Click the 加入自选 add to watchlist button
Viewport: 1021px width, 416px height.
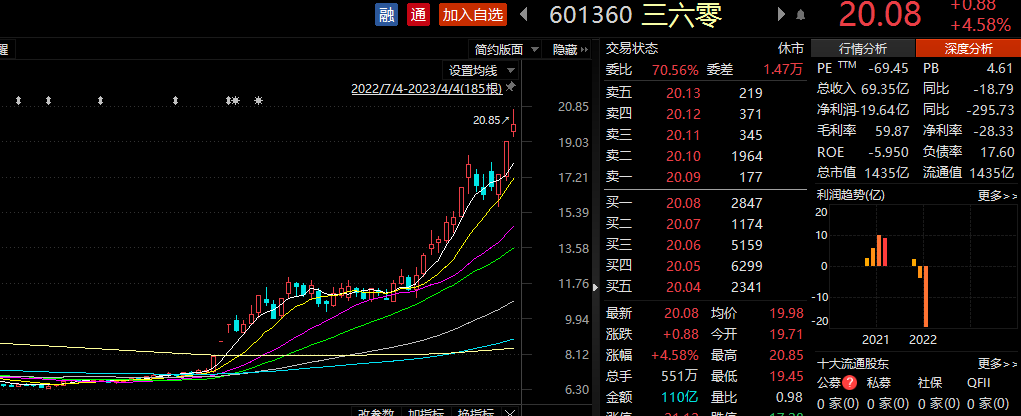tap(472, 15)
